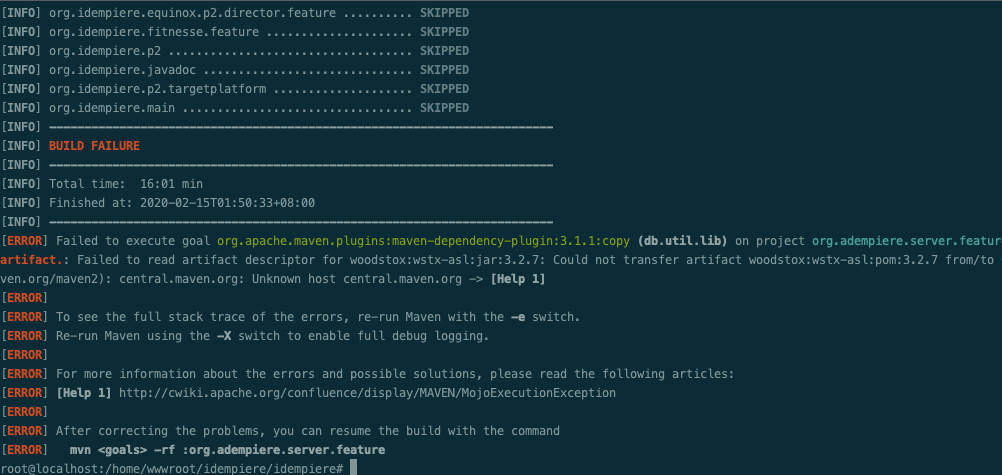Click org.idempiere.equinox.p2.director.feature line

pyautogui.click(x=259, y=13)
